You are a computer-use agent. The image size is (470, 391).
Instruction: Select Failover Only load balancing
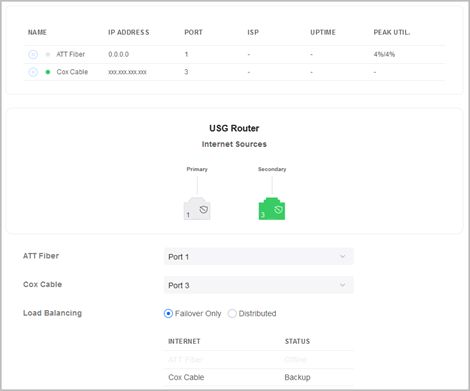coord(168,313)
